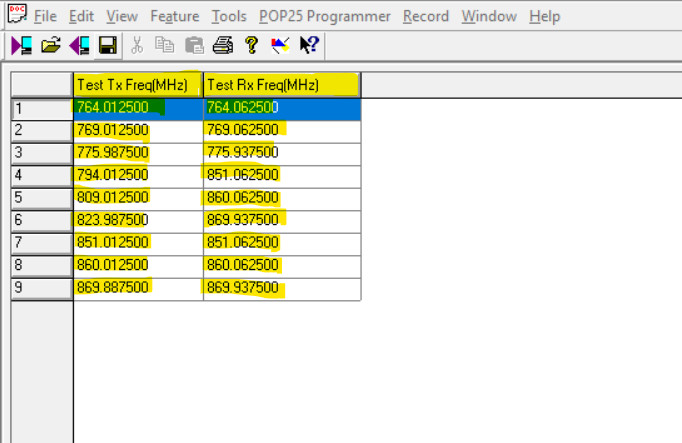This screenshot has width=682, height=443.
Task: Click Tx cell 823.987500
Action: 138,222
